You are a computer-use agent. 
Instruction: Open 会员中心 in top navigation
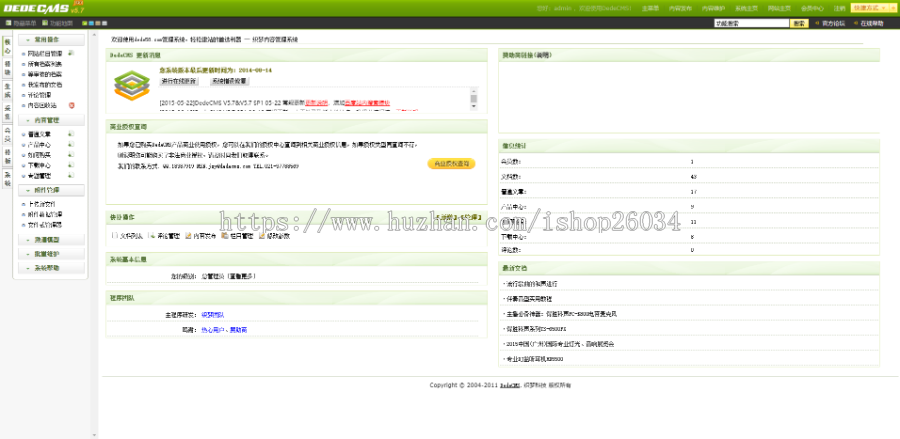[x=812, y=9]
